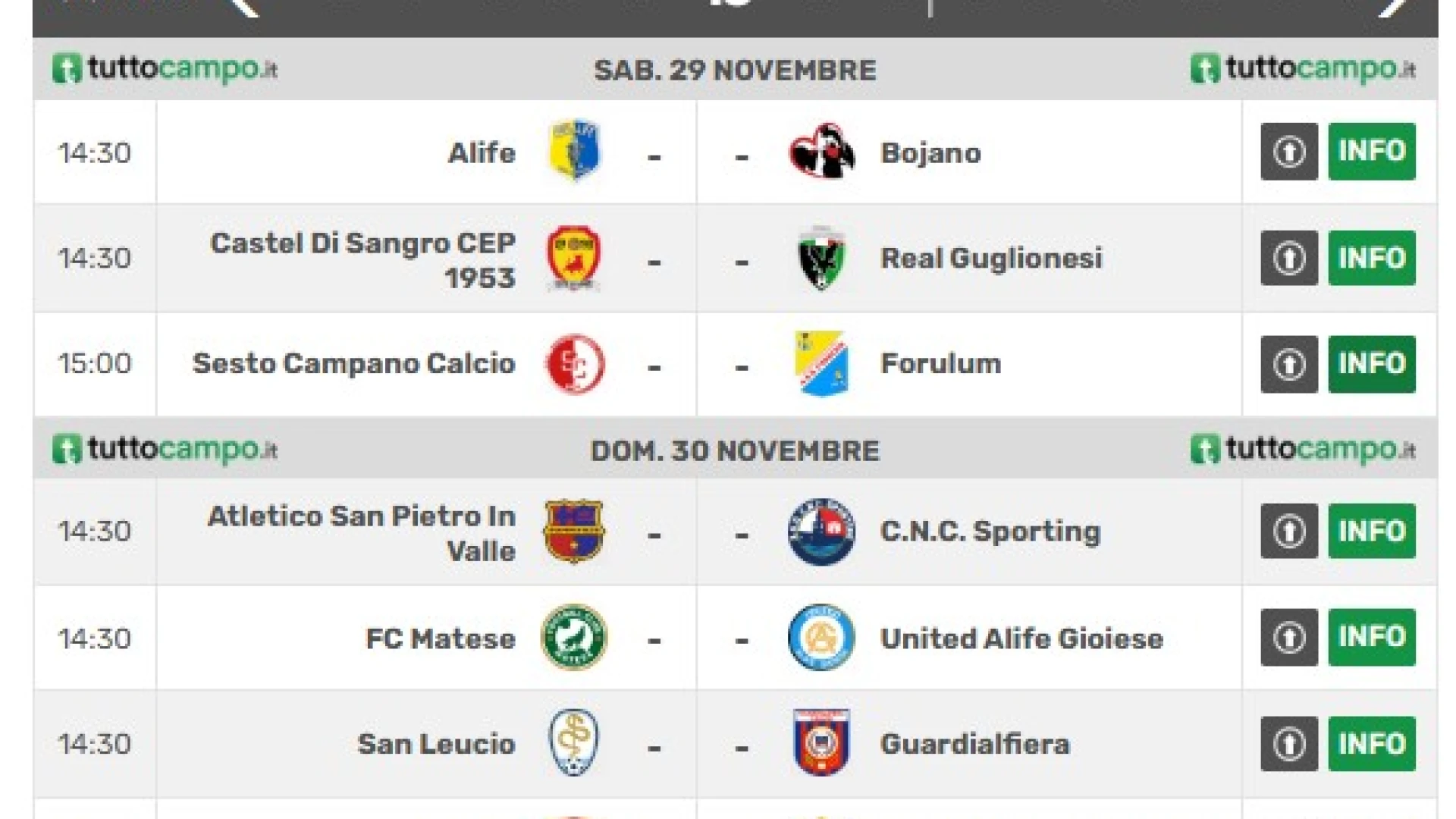Go to previous matchday with left arrow
Image resolution: width=1456 pixels, height=819 pixels.
[x=244, y=8]
